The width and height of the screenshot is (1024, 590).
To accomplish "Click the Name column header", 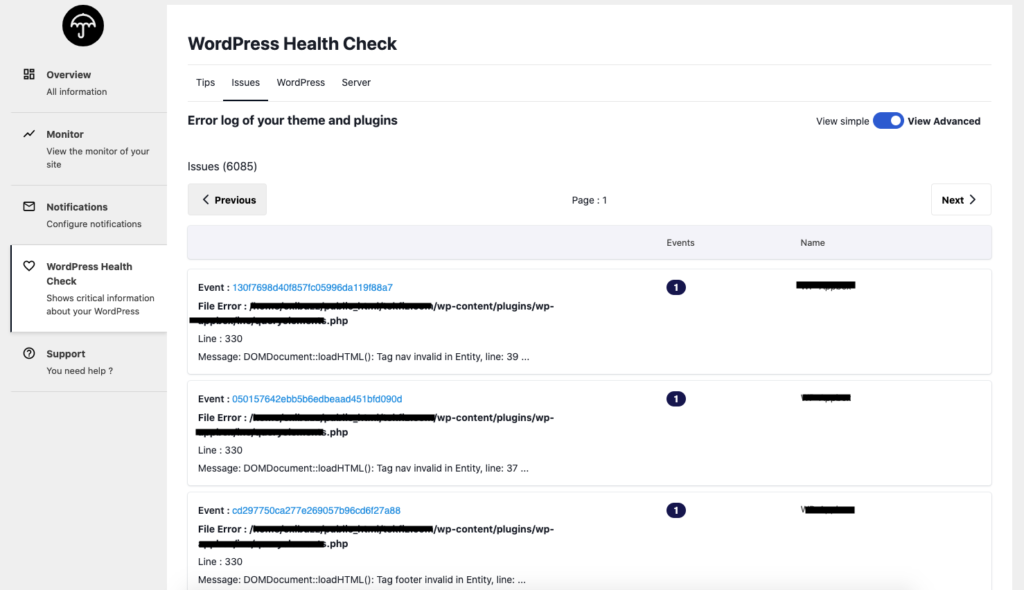I will click(812, 242).
